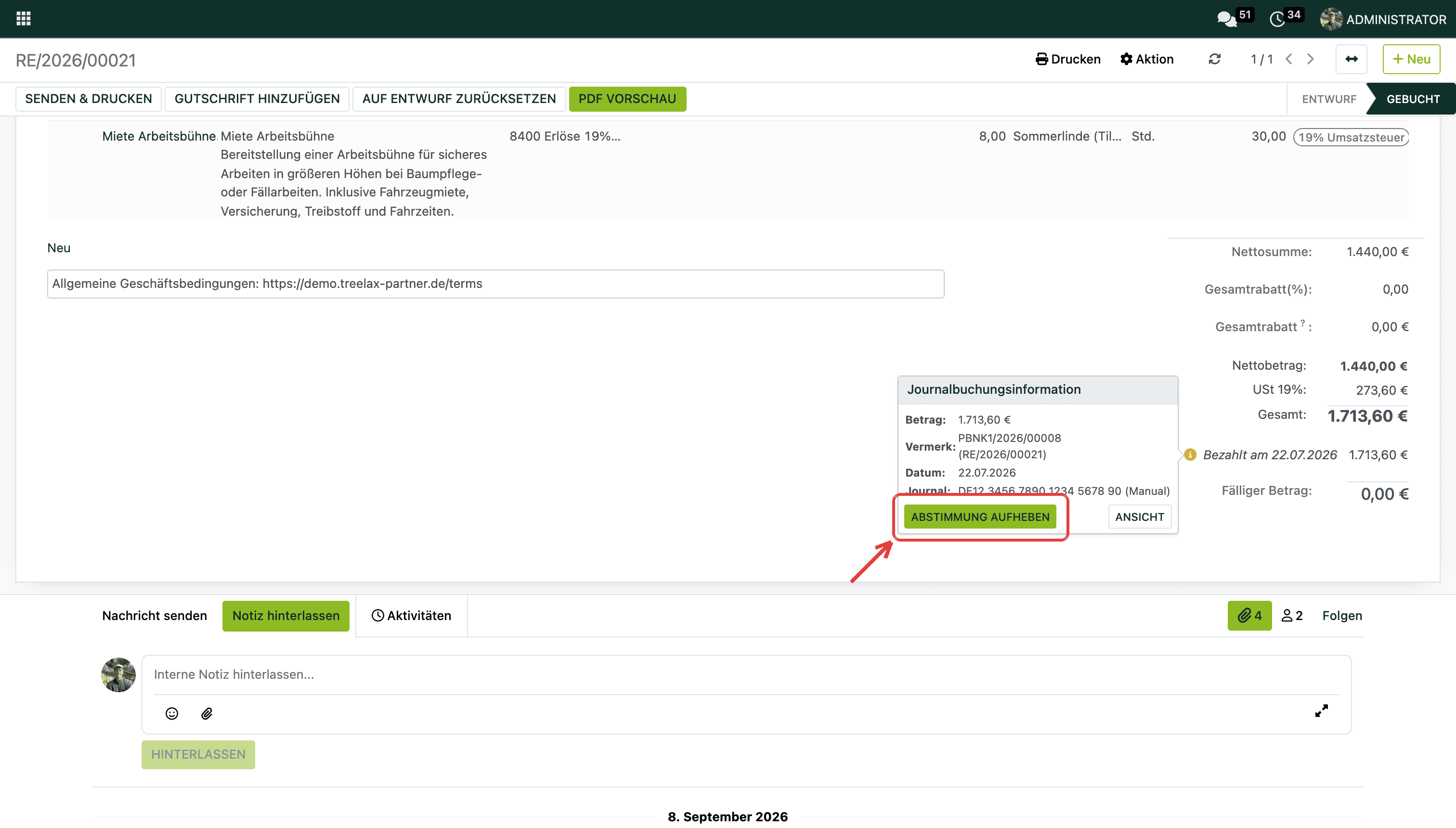Go to the previous record arrow
The height and width of the screenshot is (828, 1456).
pyautogui.click(x=1289, y=59)
